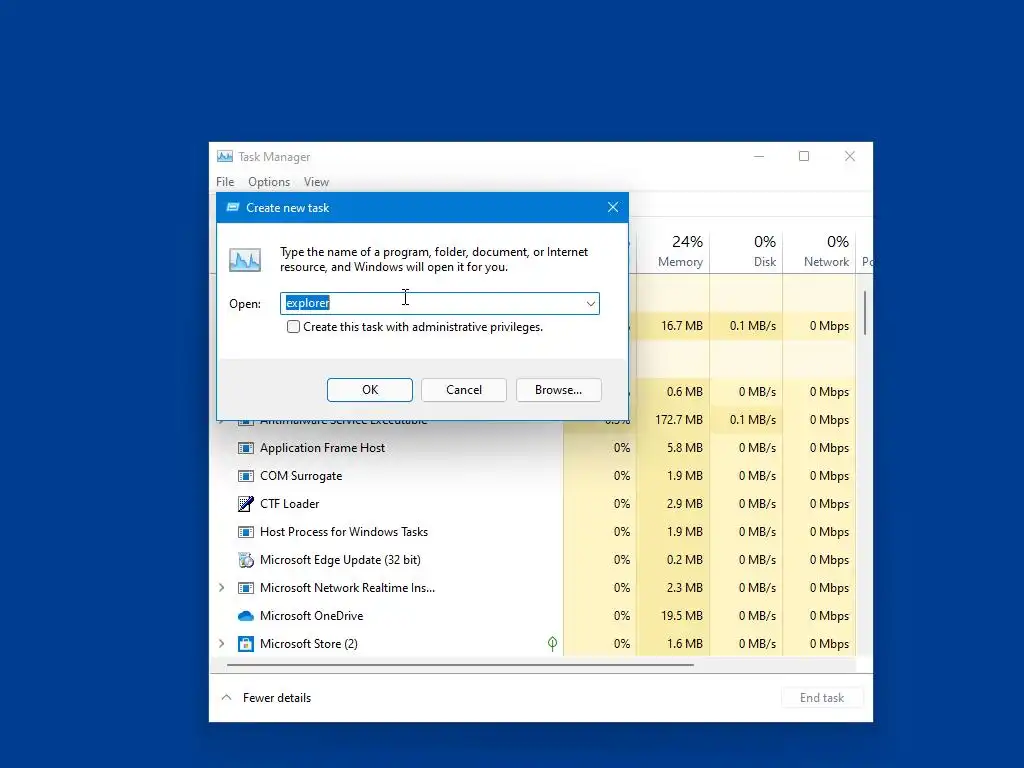Select the CTF Loader pen icon
Viewport: 1024px width, 768px height.
click(246, 504)
